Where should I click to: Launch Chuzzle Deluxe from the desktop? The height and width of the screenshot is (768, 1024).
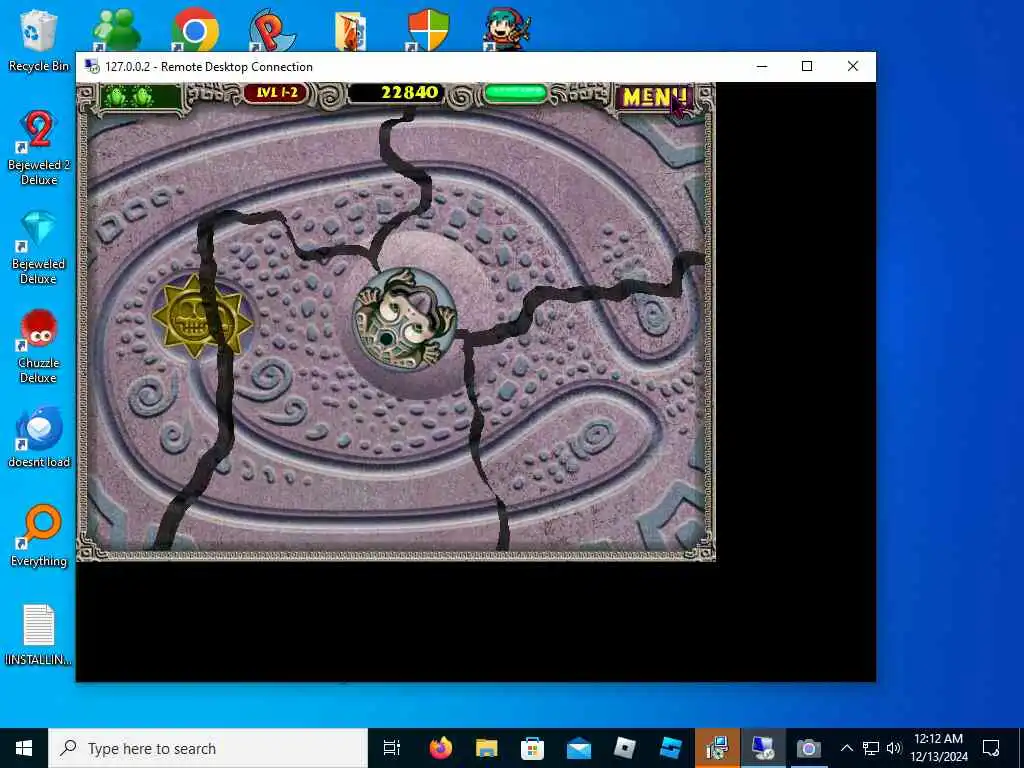39,347
